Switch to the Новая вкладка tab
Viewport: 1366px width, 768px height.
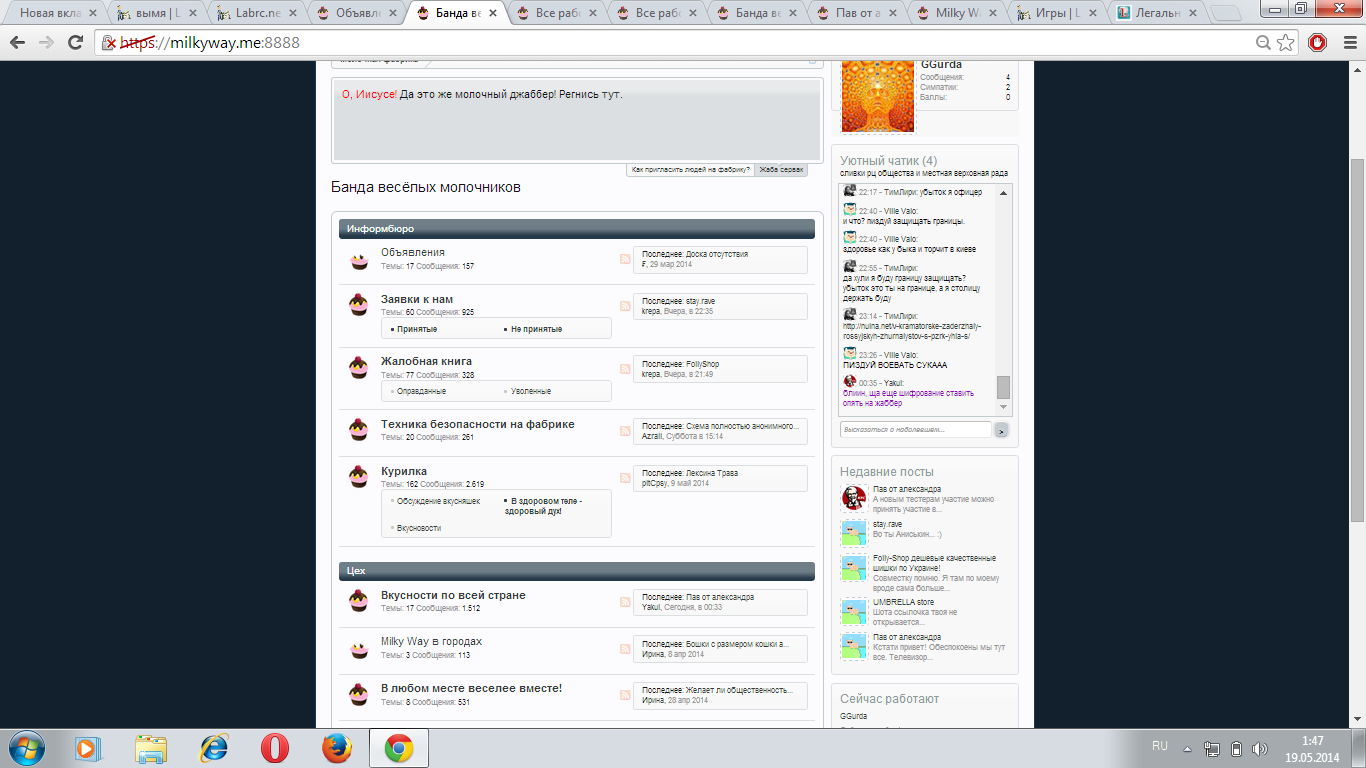(x=54, y=13)
